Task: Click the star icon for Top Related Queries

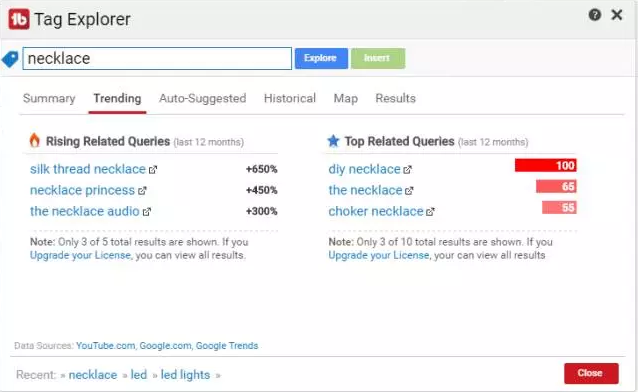Action: coord(333,141)
